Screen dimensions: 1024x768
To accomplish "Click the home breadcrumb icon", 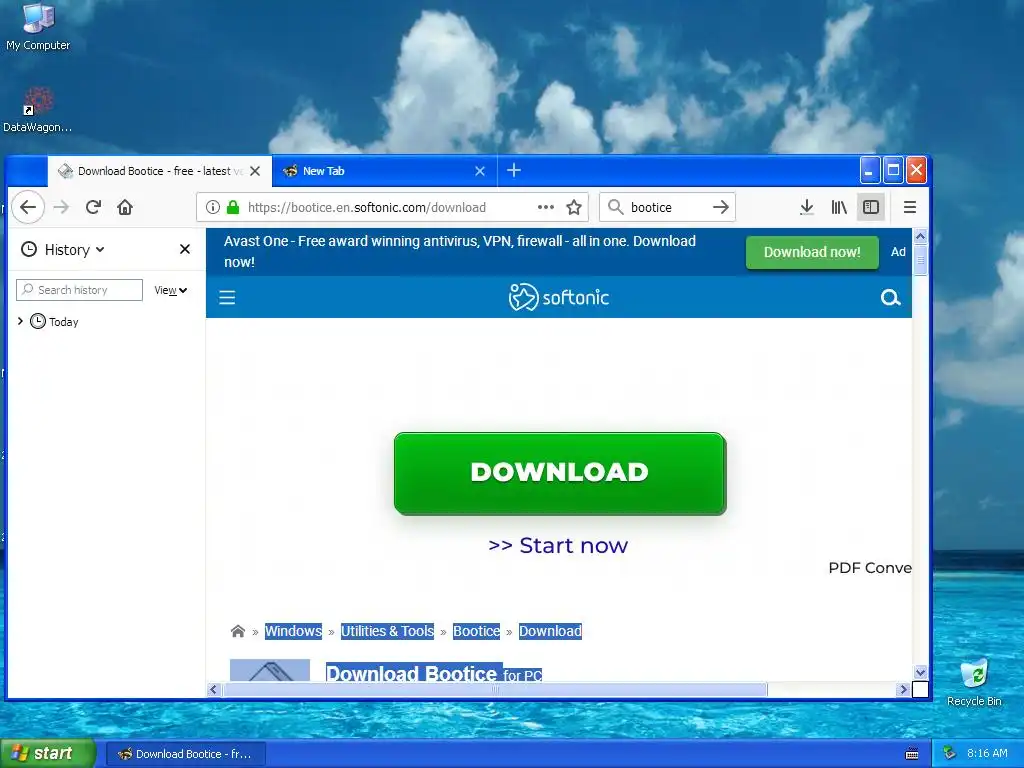I will (238, 631).
